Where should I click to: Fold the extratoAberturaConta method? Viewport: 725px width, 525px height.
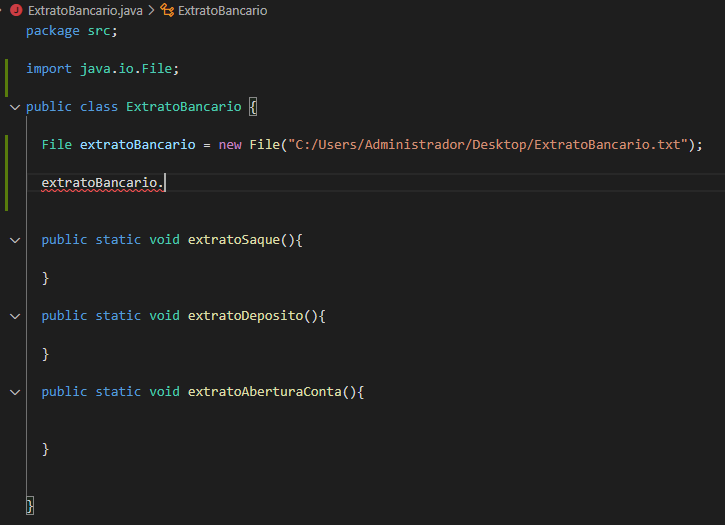click(15, 392)
